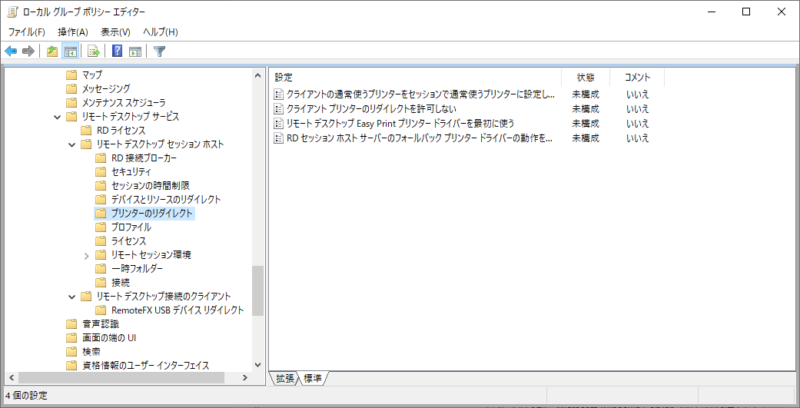
Task: Switch to the 拡張 tab
Action: (x=284, y=378)
